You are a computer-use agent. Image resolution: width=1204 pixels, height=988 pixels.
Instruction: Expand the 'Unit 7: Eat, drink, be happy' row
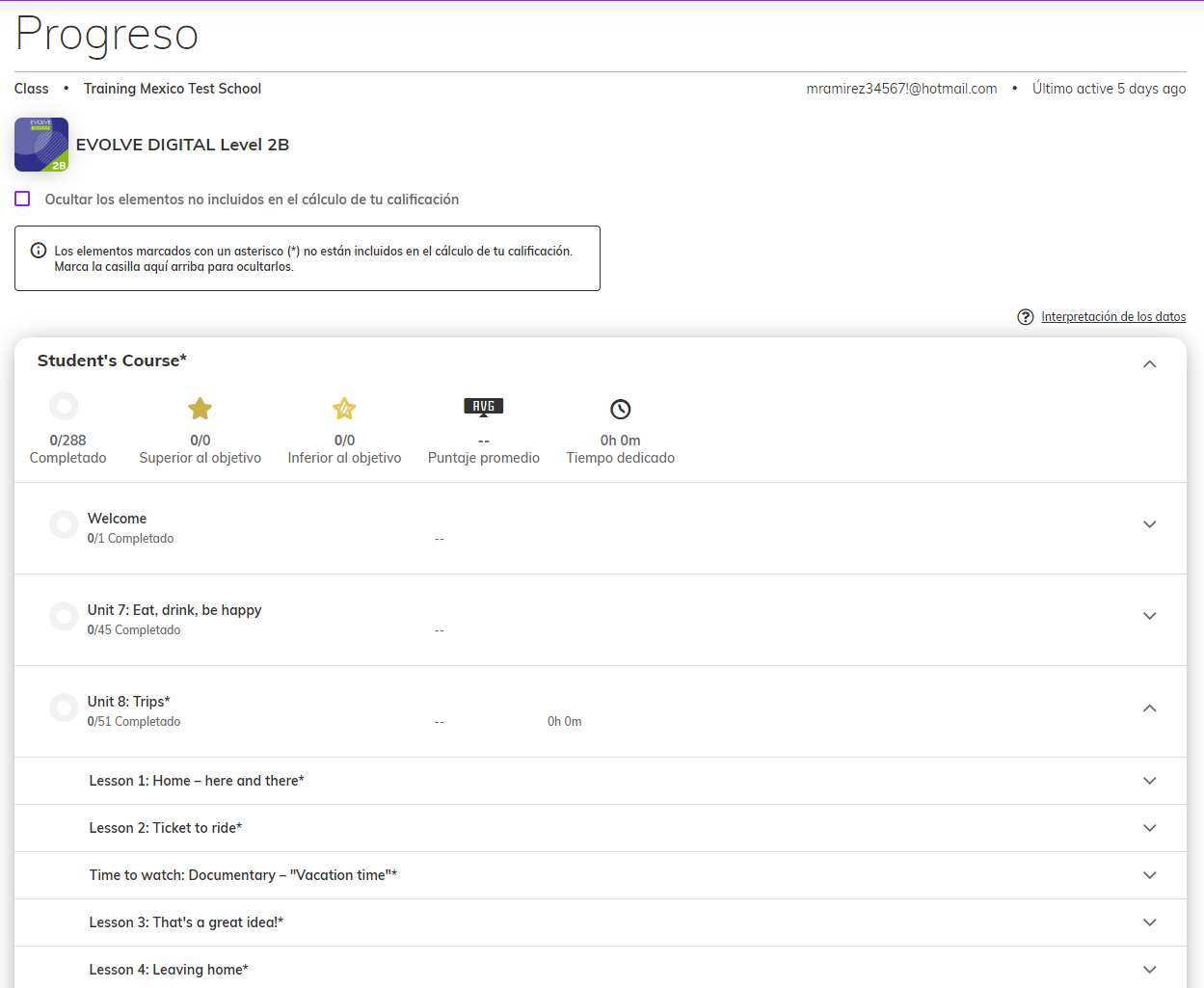coord(1149,616)
